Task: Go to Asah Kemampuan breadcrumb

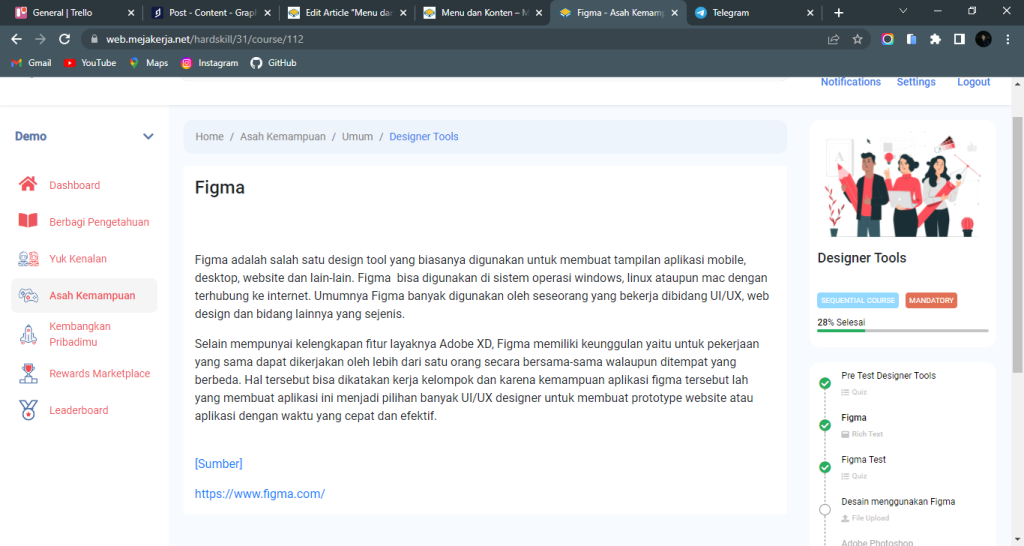Action: 283,136
